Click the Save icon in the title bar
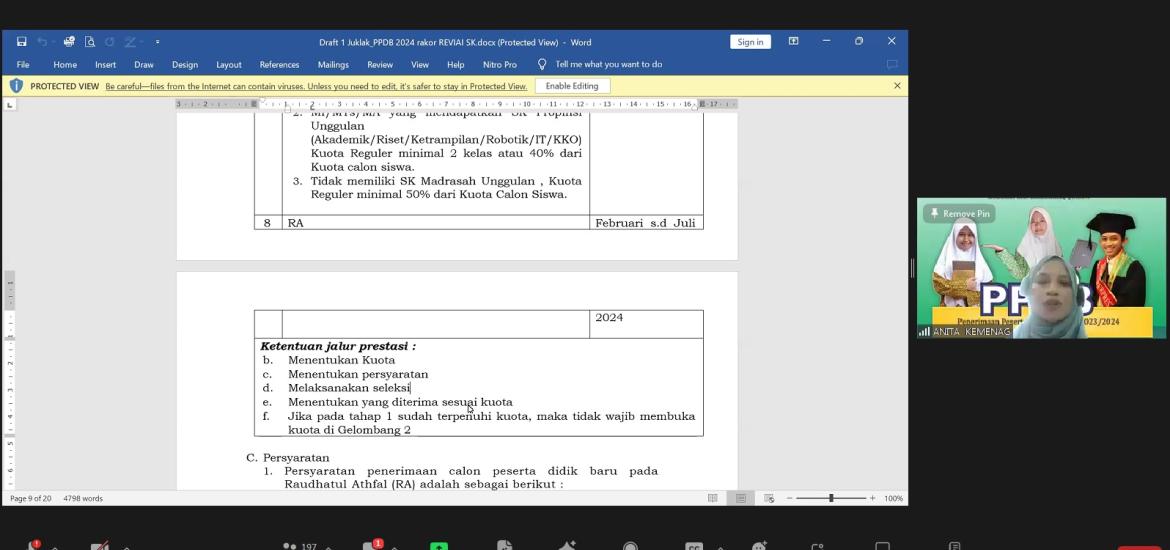This screenshot has width=1170, height=550. (x=21, y=42)
